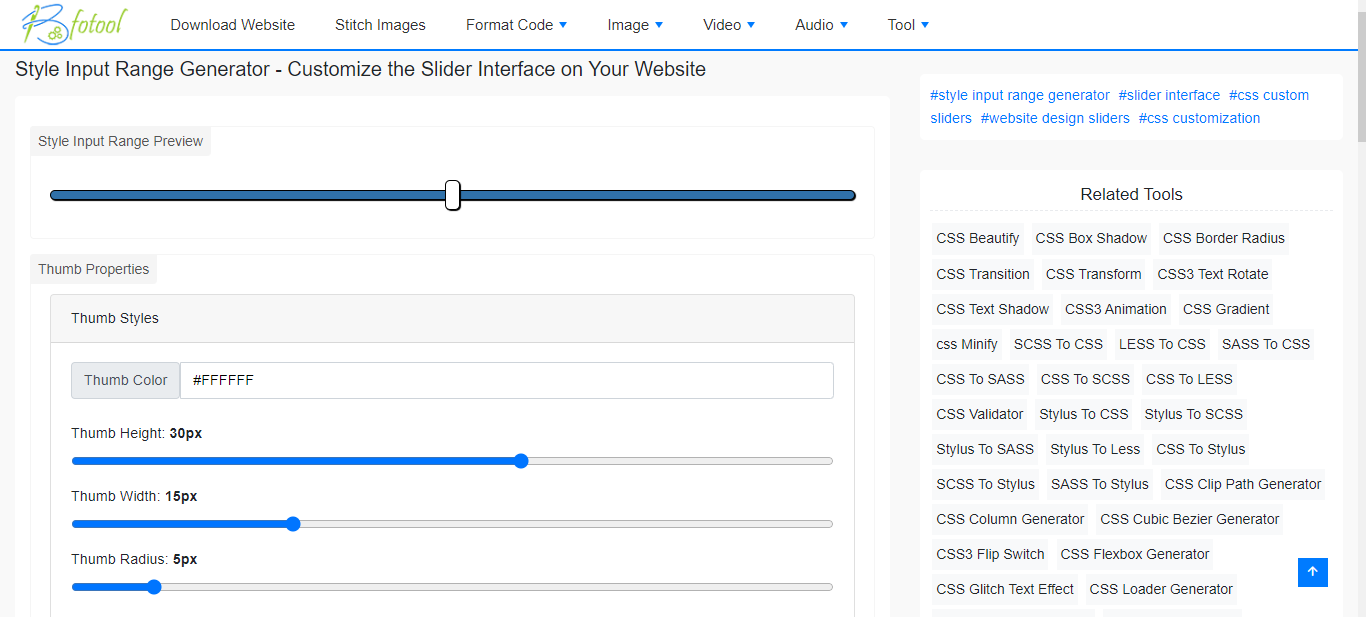Viewport: 1366px width, 617px height.
Task: Open the Image dropdown menu
Action: pos(635,25)
